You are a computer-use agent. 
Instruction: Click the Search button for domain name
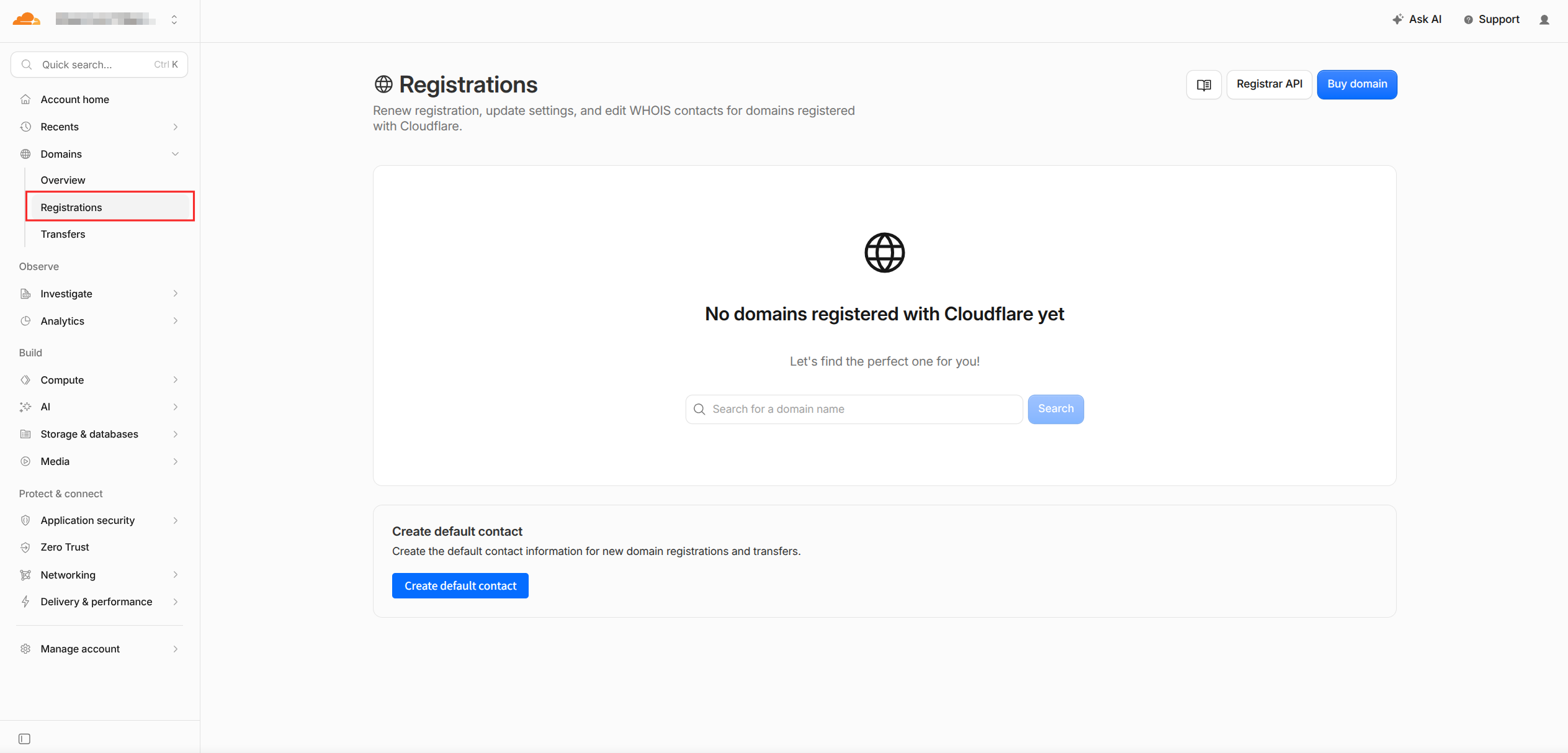1055,409
